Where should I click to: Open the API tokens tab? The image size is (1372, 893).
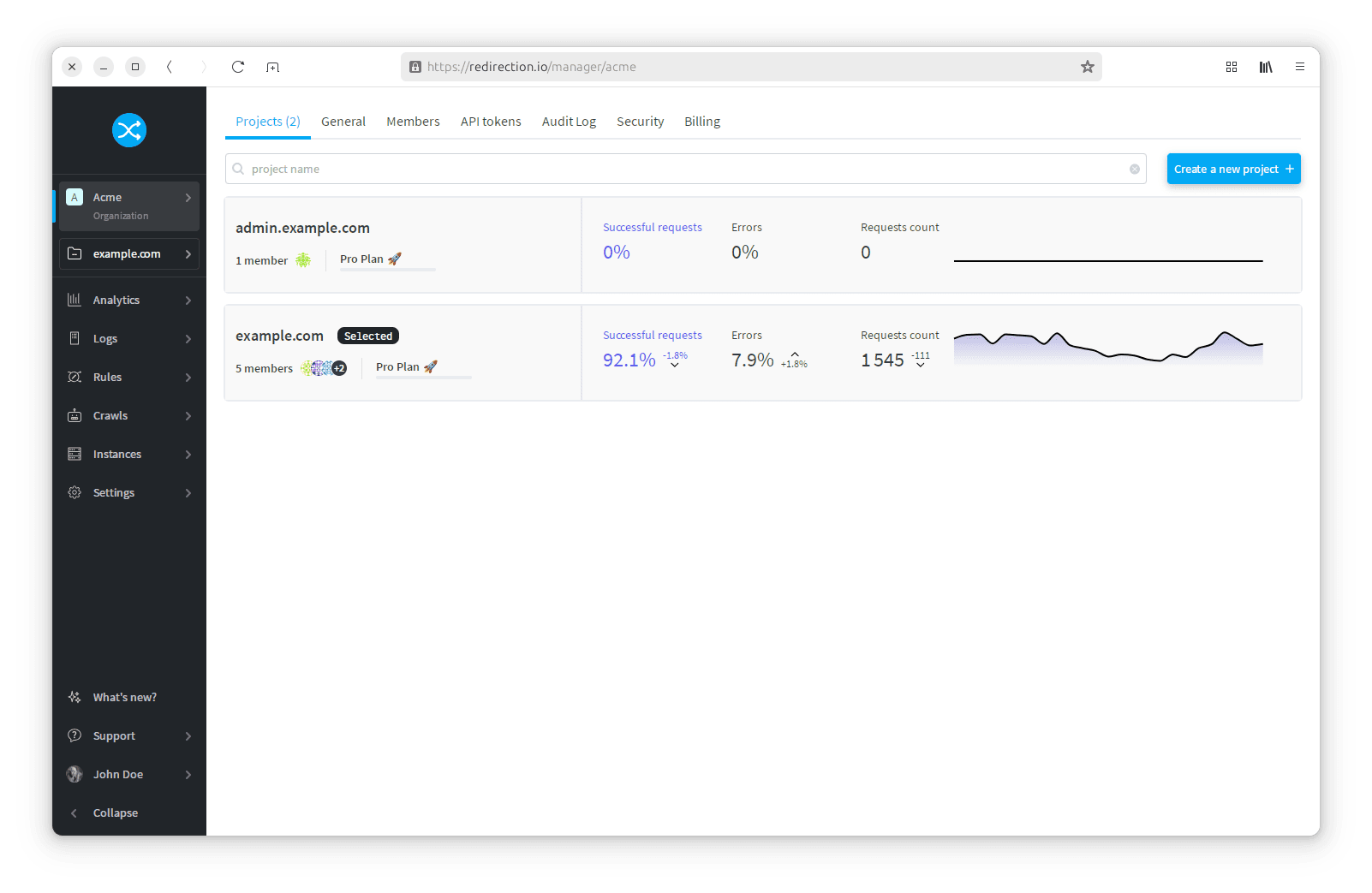[x=491, y=122]
